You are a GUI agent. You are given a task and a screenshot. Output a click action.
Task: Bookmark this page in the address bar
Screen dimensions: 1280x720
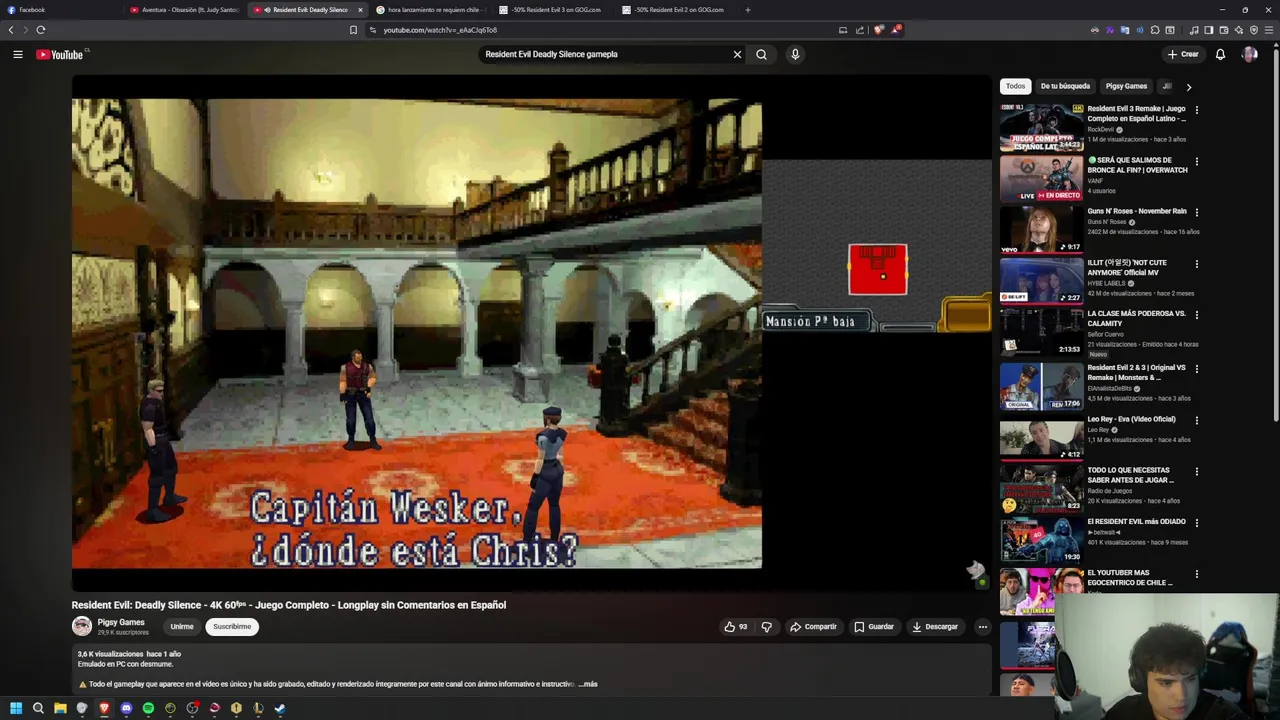[353, 30]
